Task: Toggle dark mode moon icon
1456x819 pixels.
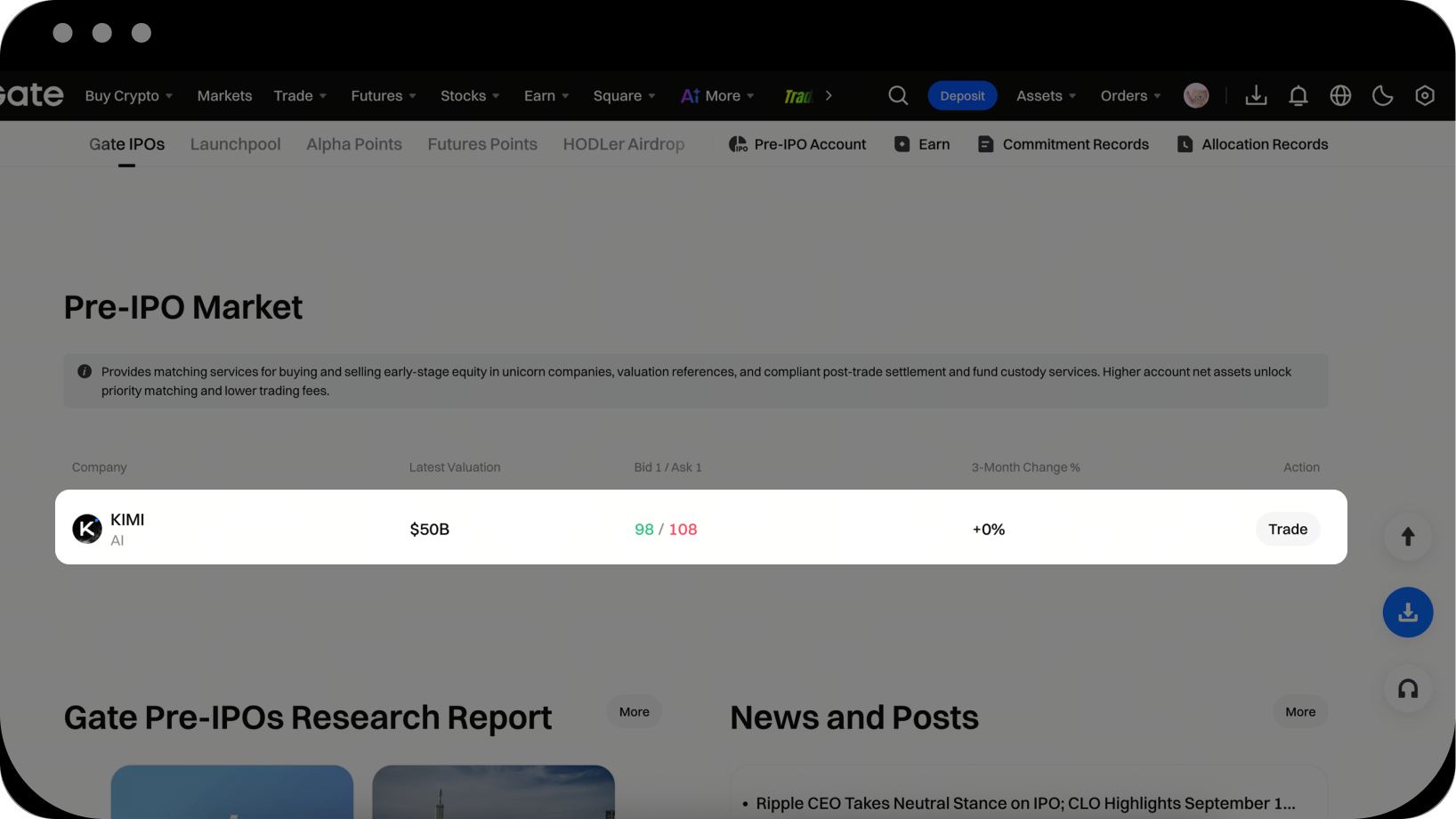Action: point(1382,95)
